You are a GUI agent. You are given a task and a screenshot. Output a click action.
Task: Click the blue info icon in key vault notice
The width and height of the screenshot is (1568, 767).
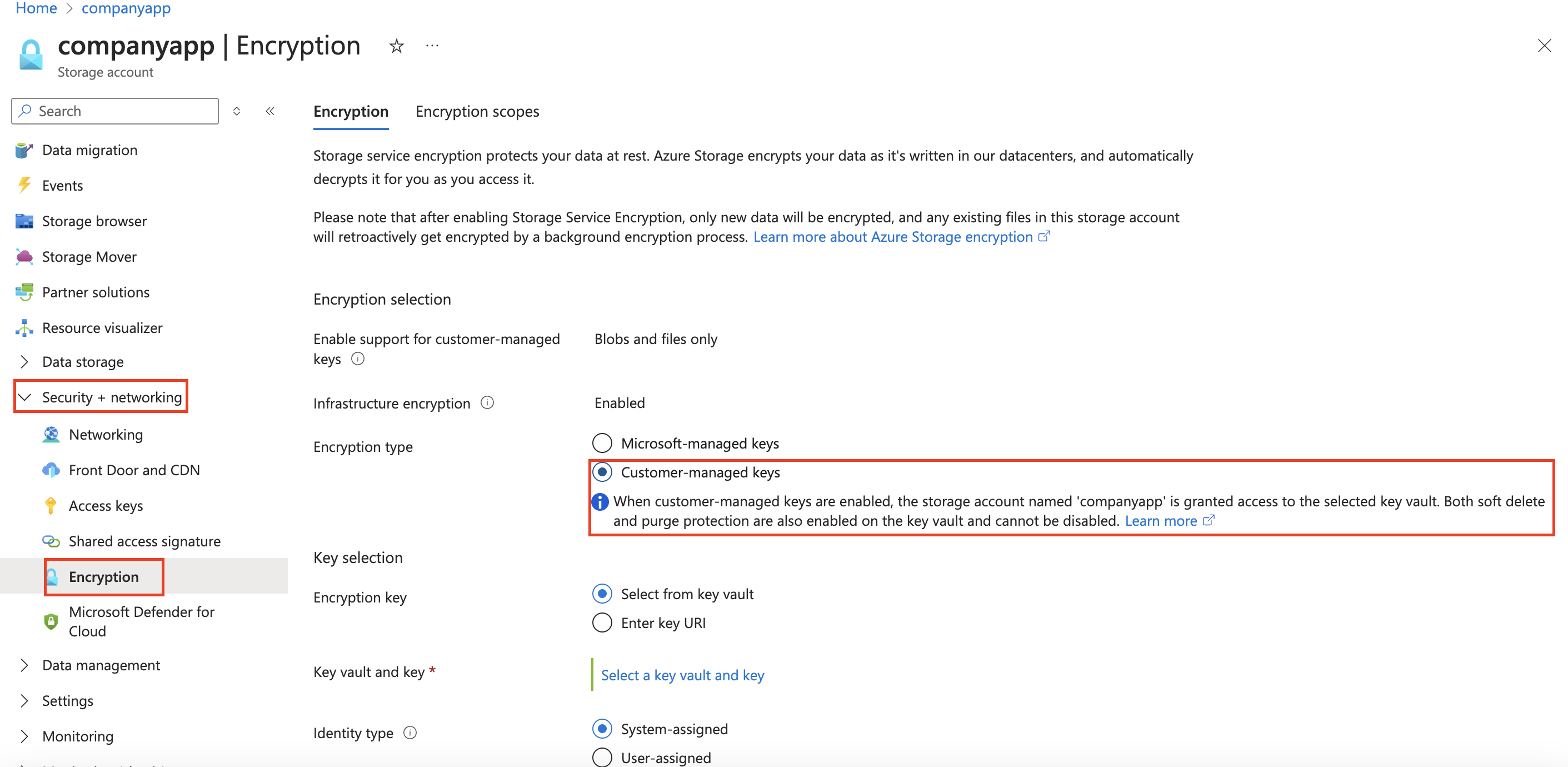tap(600, 501)
